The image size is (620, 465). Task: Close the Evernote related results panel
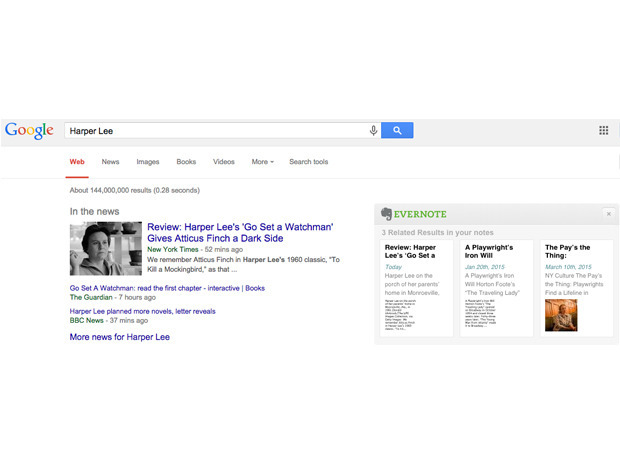coord(609,214)
